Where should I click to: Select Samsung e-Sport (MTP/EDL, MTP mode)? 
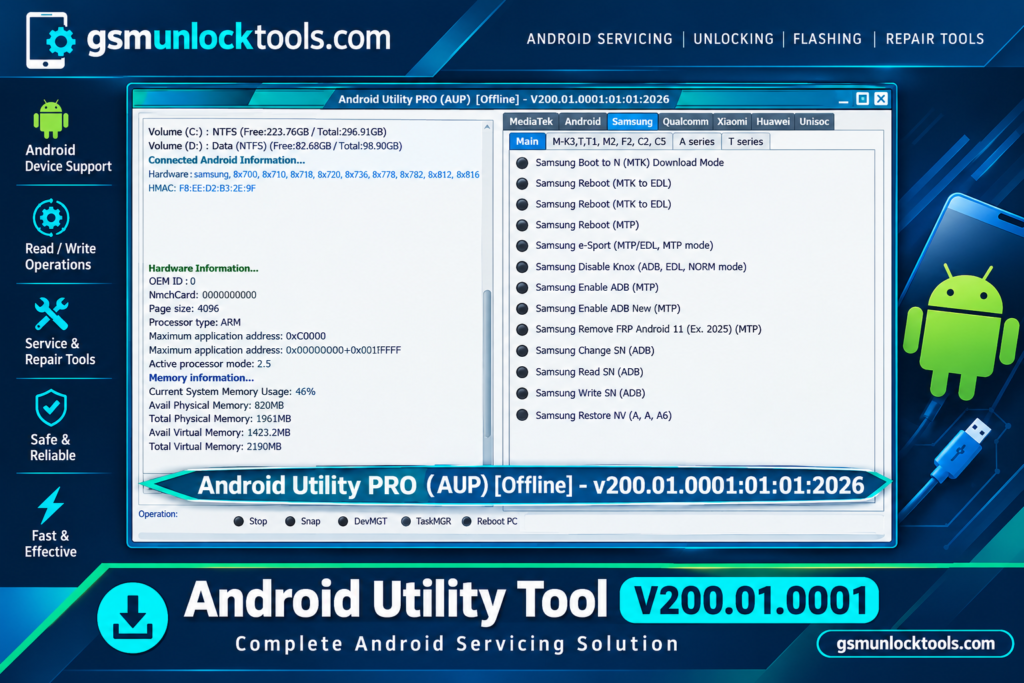615,246
